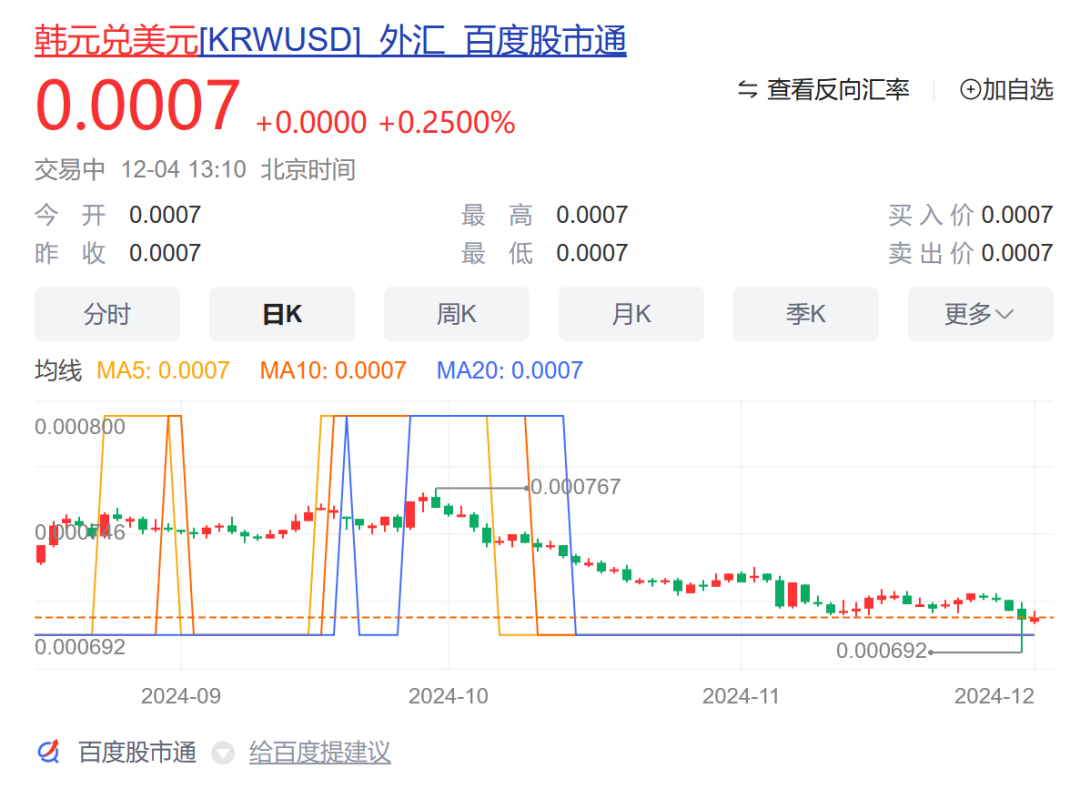Click the 0.000800 y-axis label
The width and height of the screenshot is (1080, 789).
pos(80,427)
